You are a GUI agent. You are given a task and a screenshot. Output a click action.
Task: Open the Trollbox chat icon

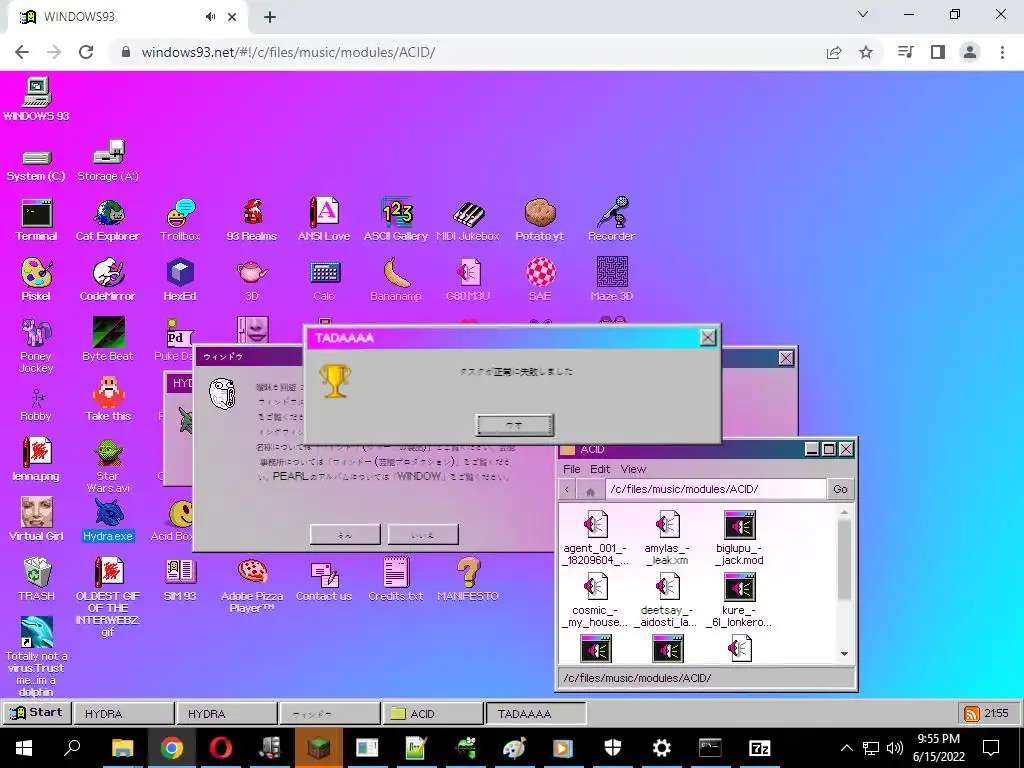pyautogui.click(x=180, y=213)
